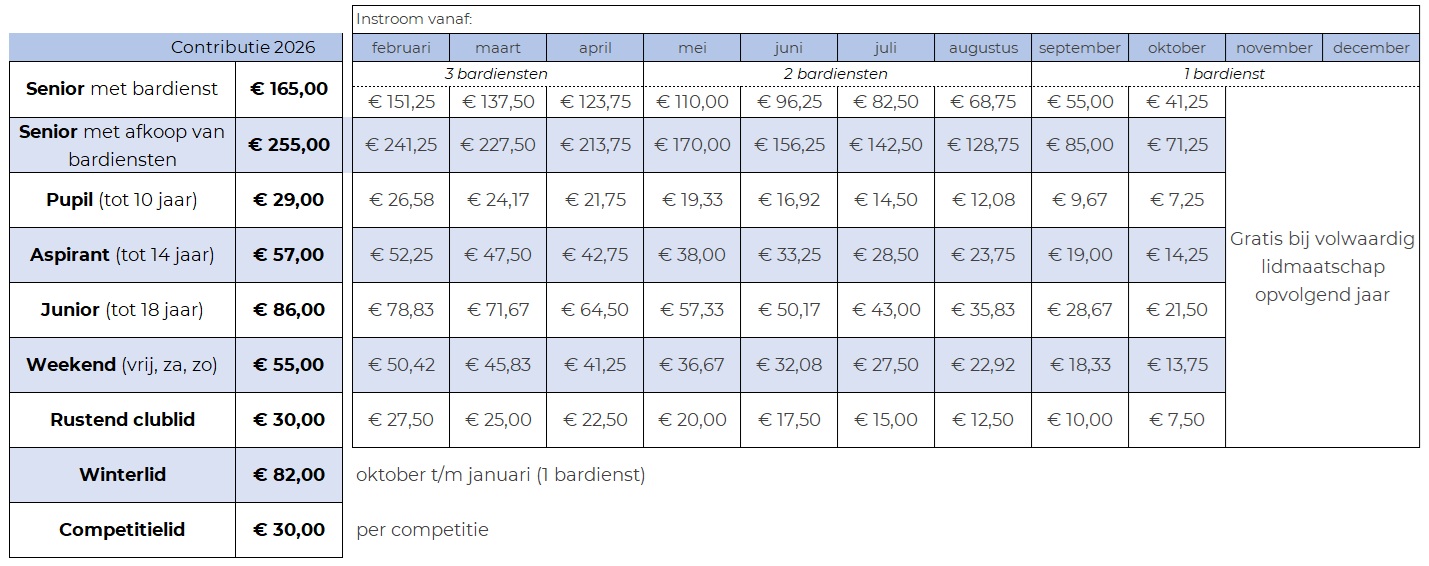Select the Pupil (tot 10 jaar) row label
This screenshot has width=1429, height=566.
(122, 200)
